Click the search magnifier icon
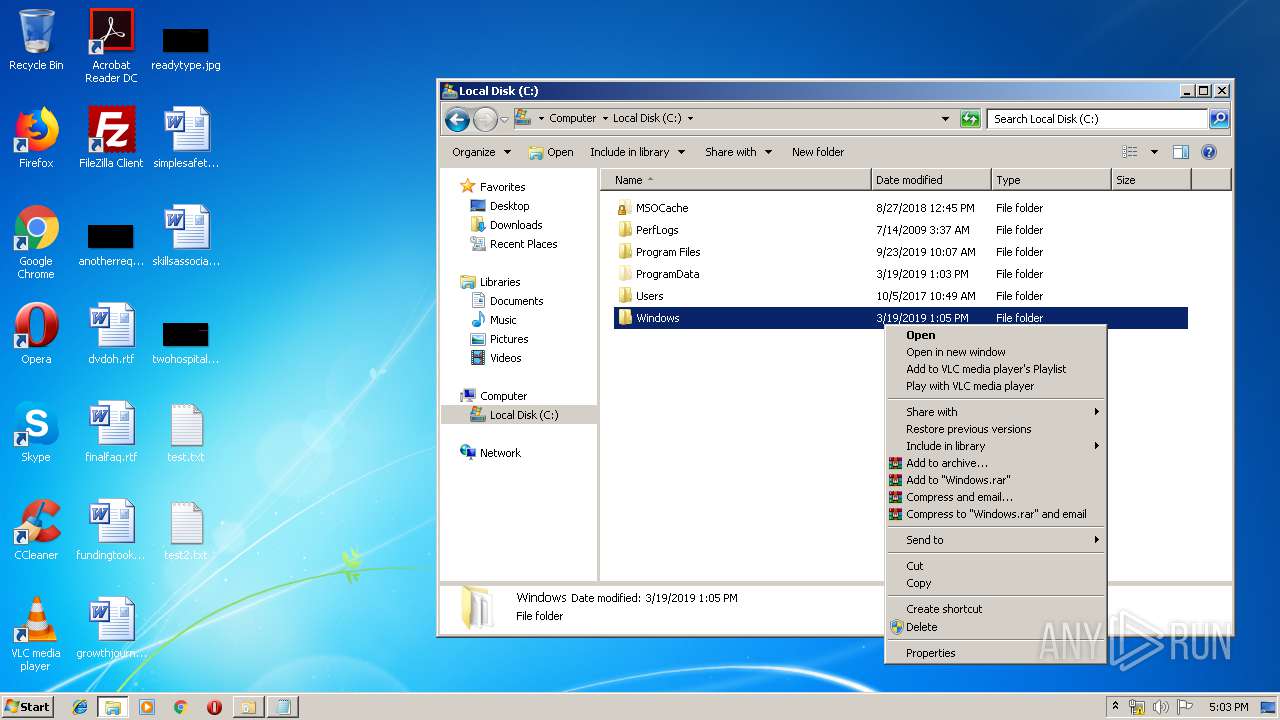Viewport: 1280px width, 720px height. (1219, 118)
